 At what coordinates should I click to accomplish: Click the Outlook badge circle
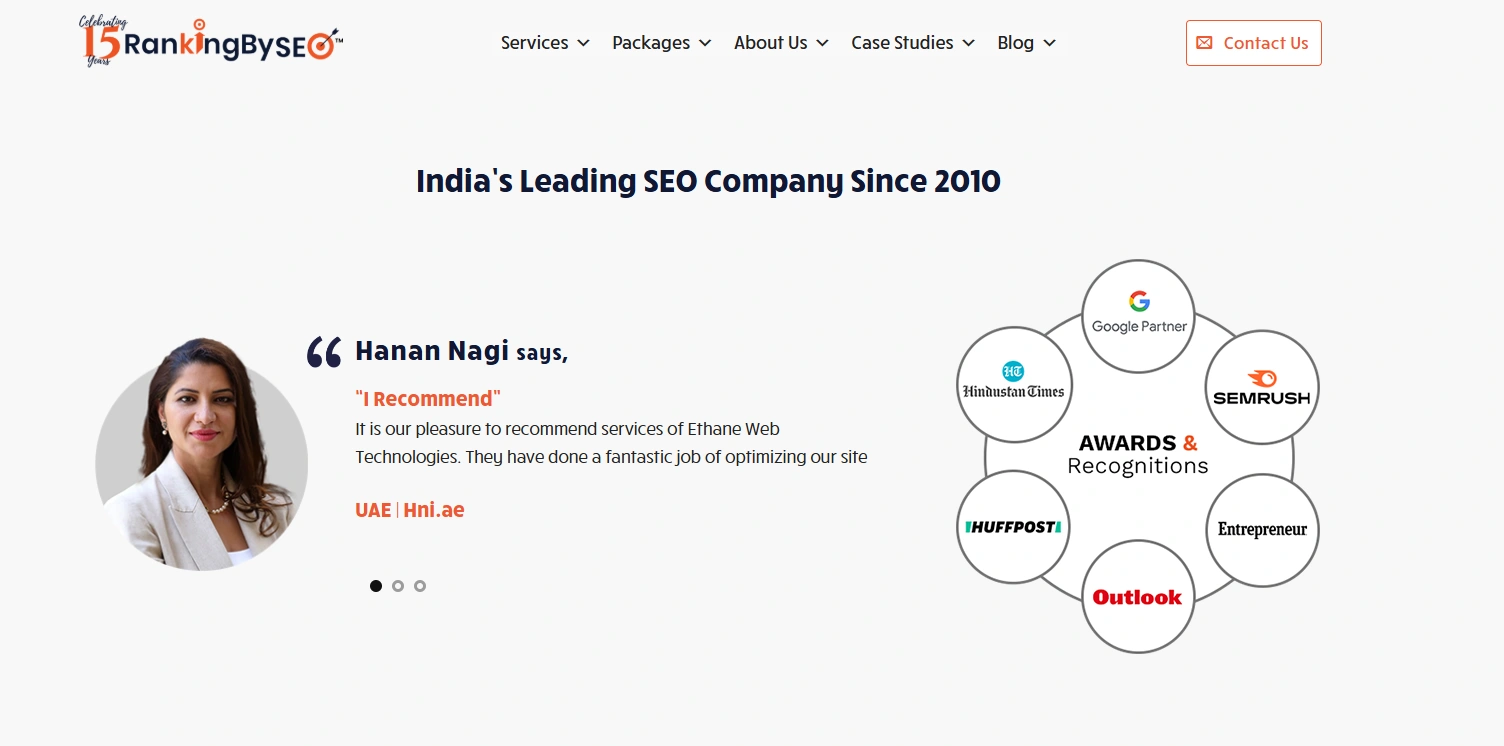pyautogui.click(x=1138, y=597)
